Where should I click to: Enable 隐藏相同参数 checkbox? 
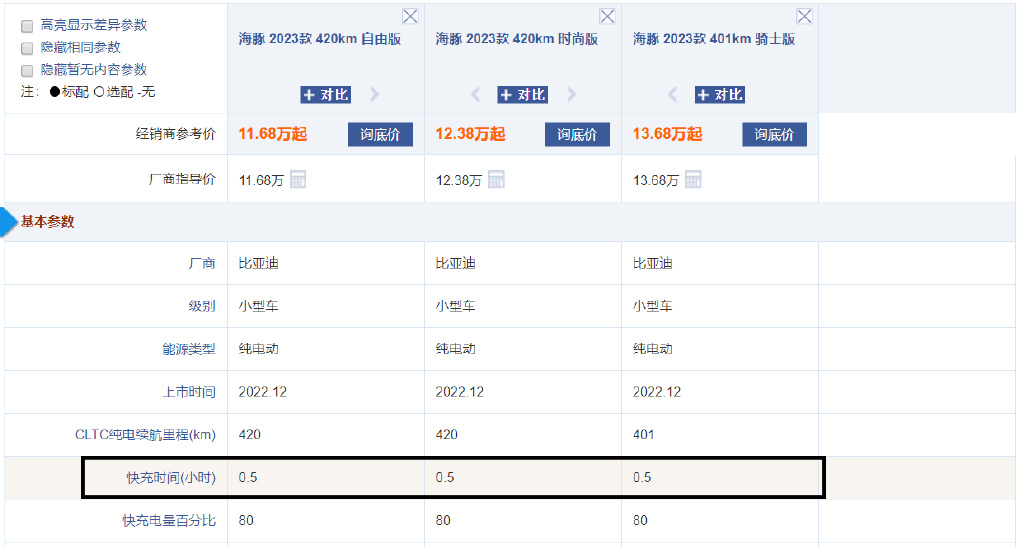(x=27, y=48)
